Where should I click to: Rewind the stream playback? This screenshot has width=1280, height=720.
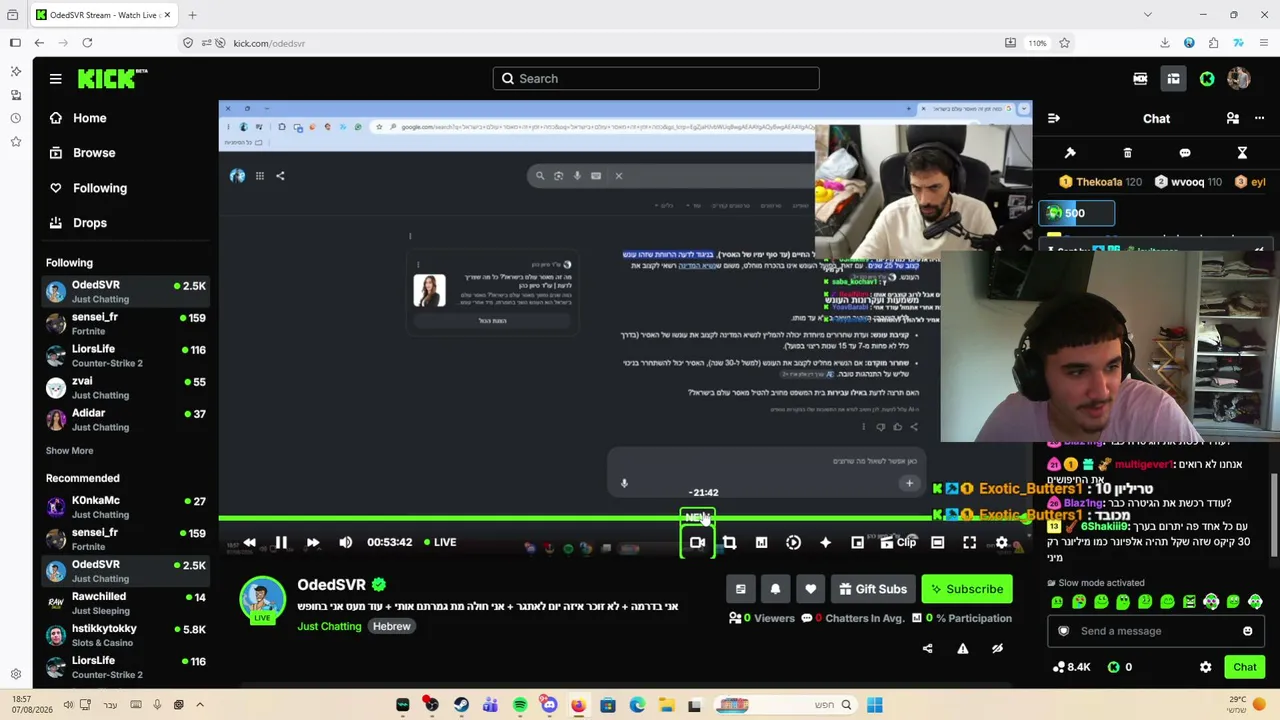pyautogui.click(x=249, y=542)
